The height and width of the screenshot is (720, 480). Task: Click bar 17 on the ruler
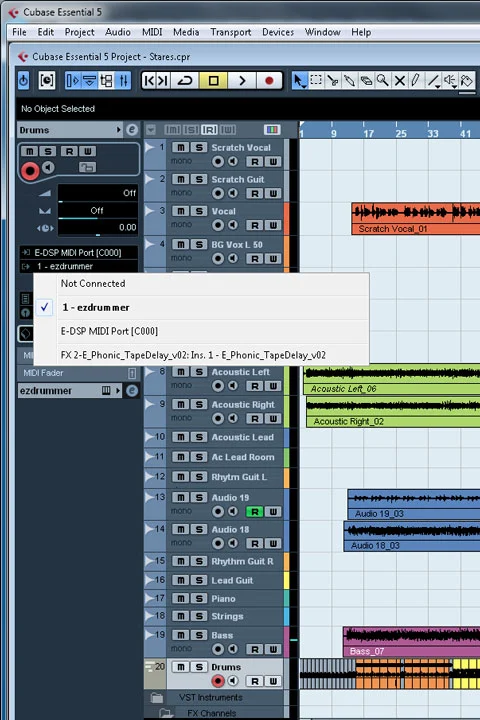tap(368, 134)
